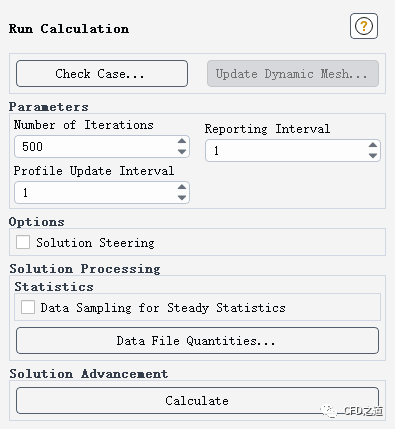Open Data File Quantities dialog

197,341
